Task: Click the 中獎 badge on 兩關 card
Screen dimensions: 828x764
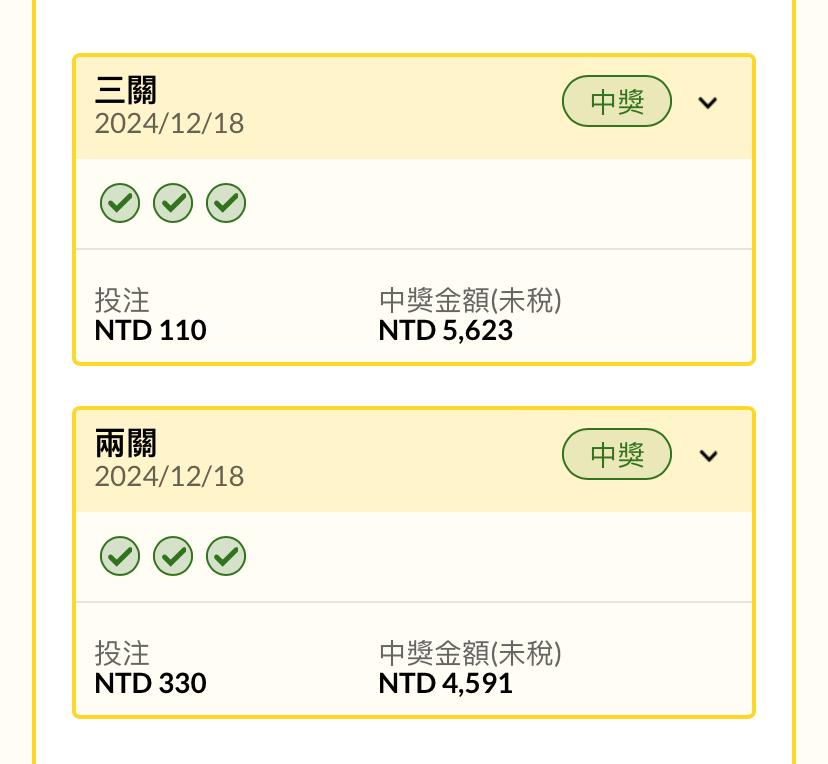Action: [x=617, y=454]
